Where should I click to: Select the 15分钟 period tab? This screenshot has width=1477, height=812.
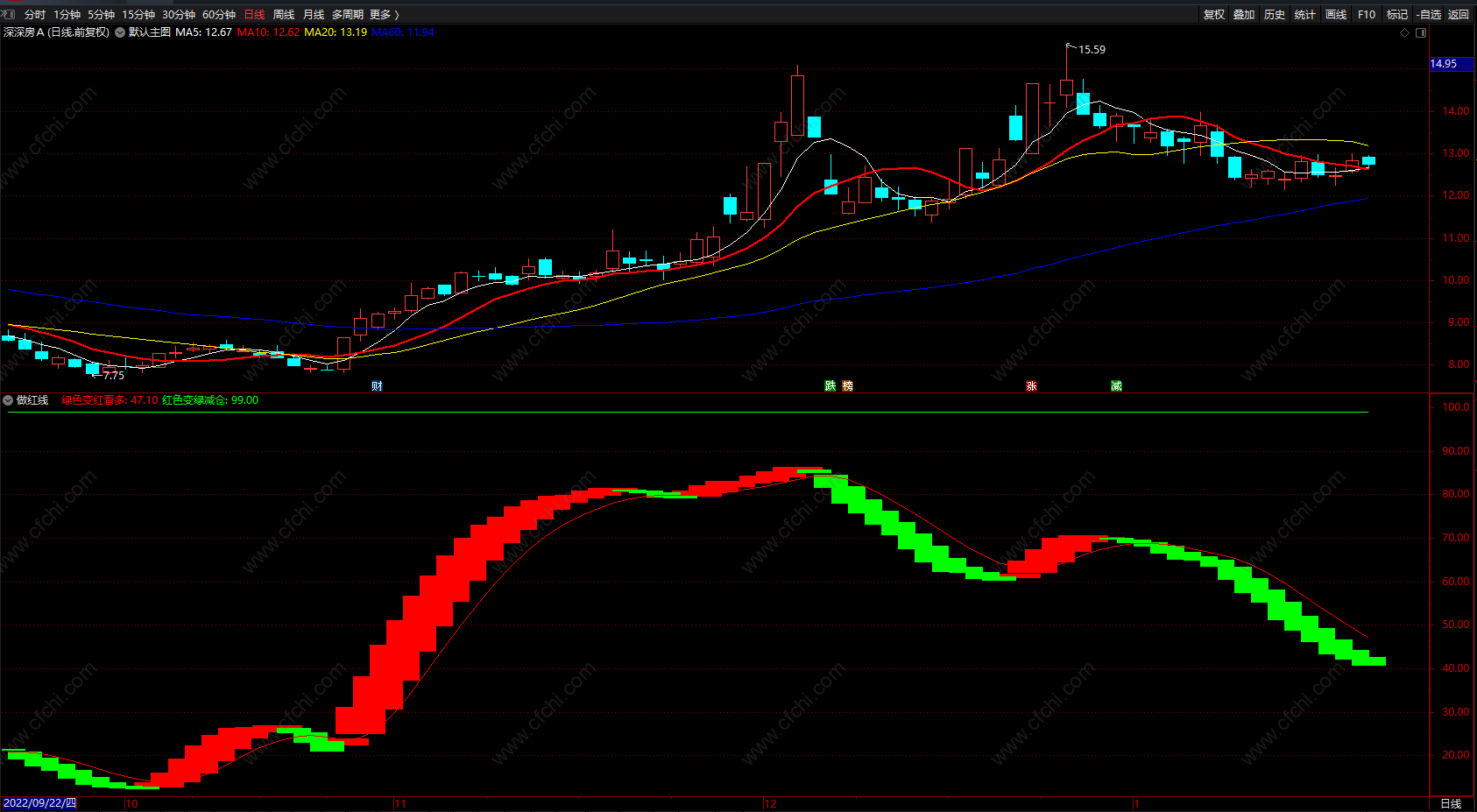point(138,14)
